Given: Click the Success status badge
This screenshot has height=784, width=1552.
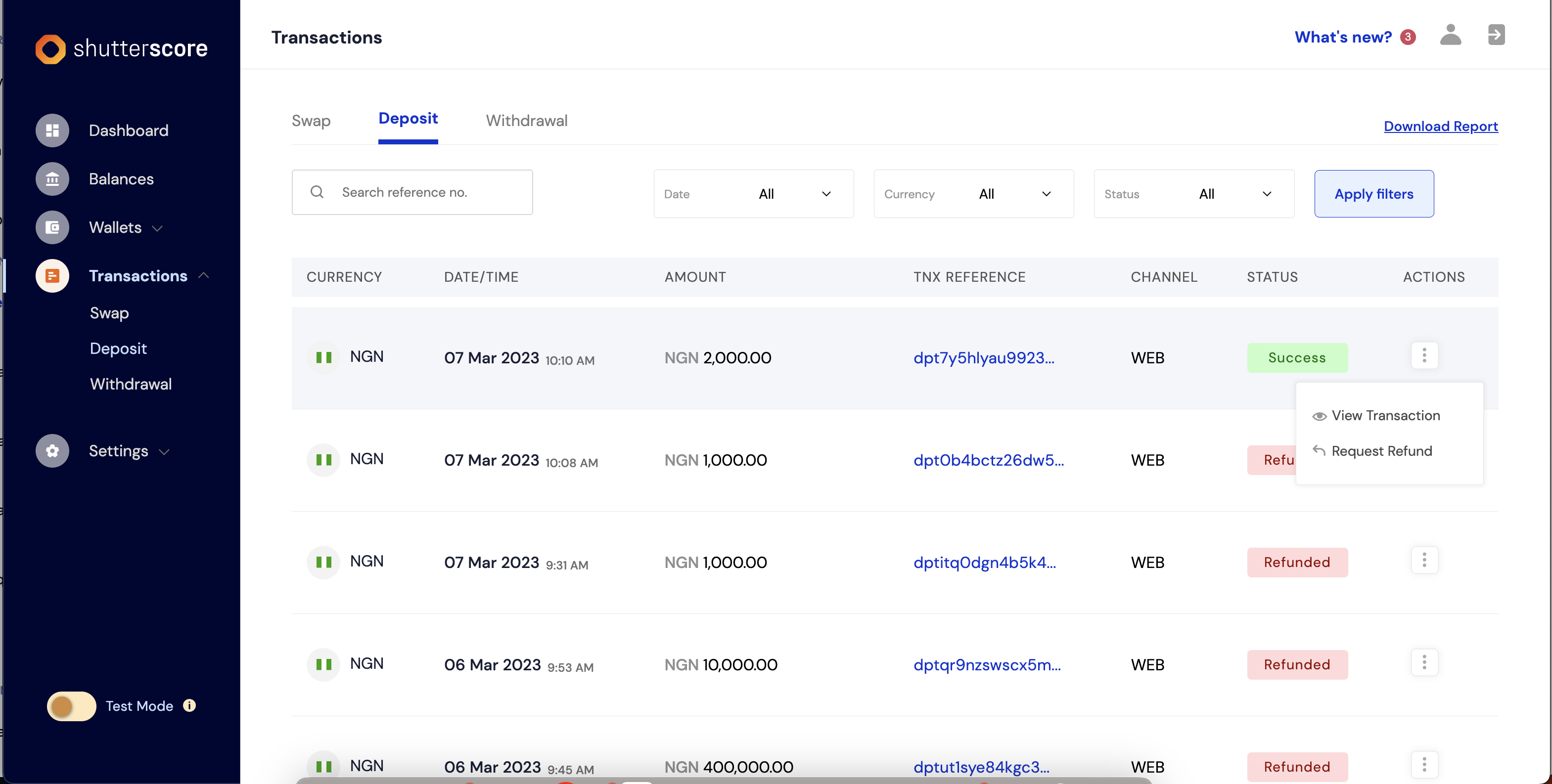Looking at the screenshot, I should coord(1297,358).
